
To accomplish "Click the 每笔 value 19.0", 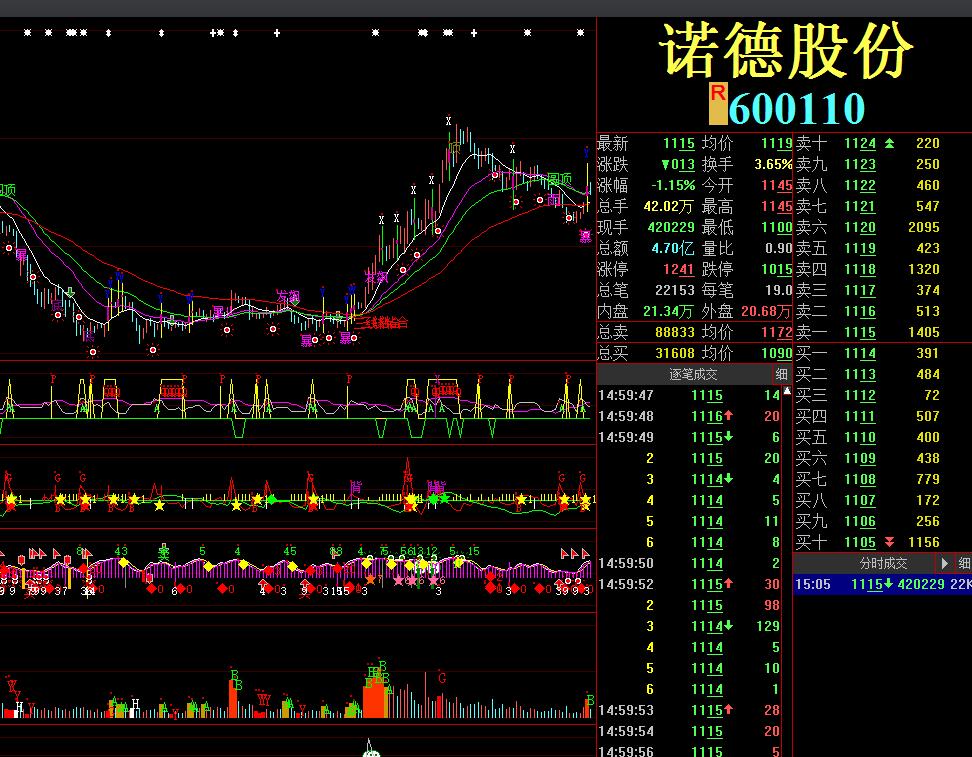I will click(x=779, y=291).
